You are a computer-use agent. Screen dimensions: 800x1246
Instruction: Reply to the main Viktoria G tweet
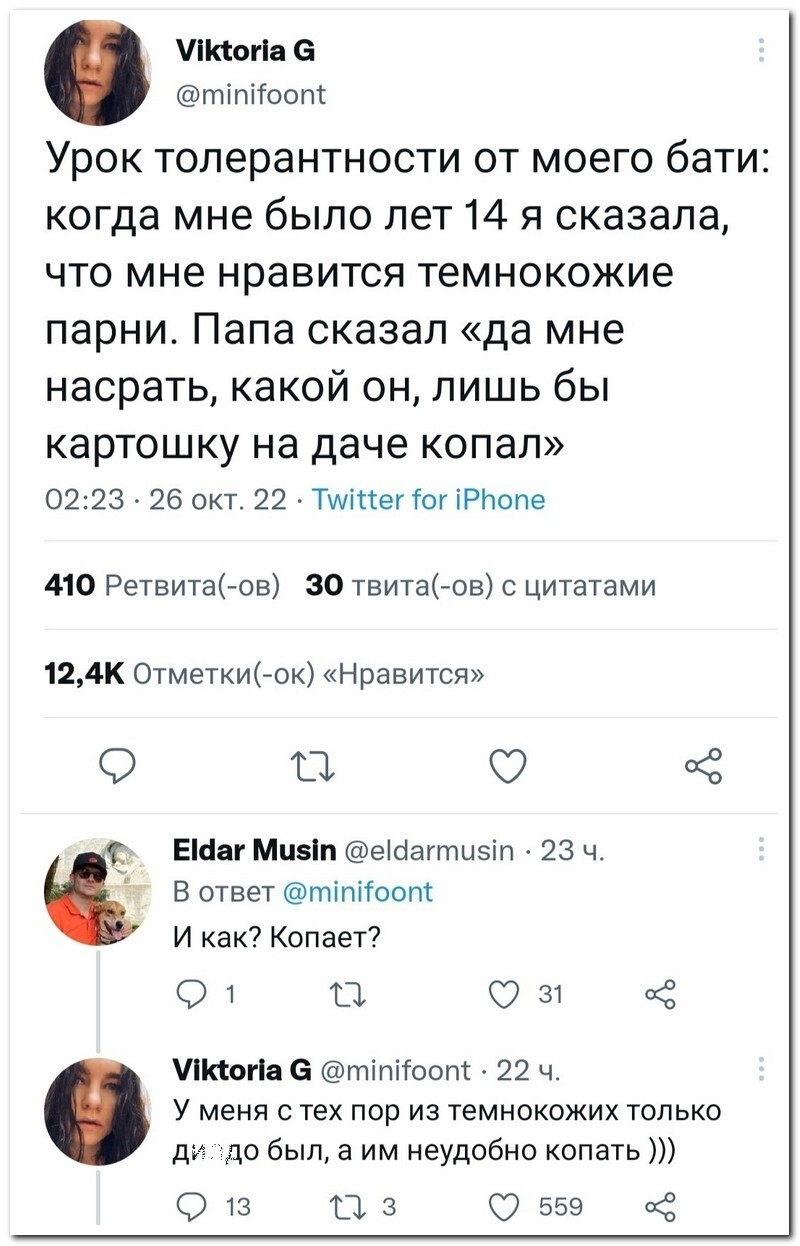point(119,767)
